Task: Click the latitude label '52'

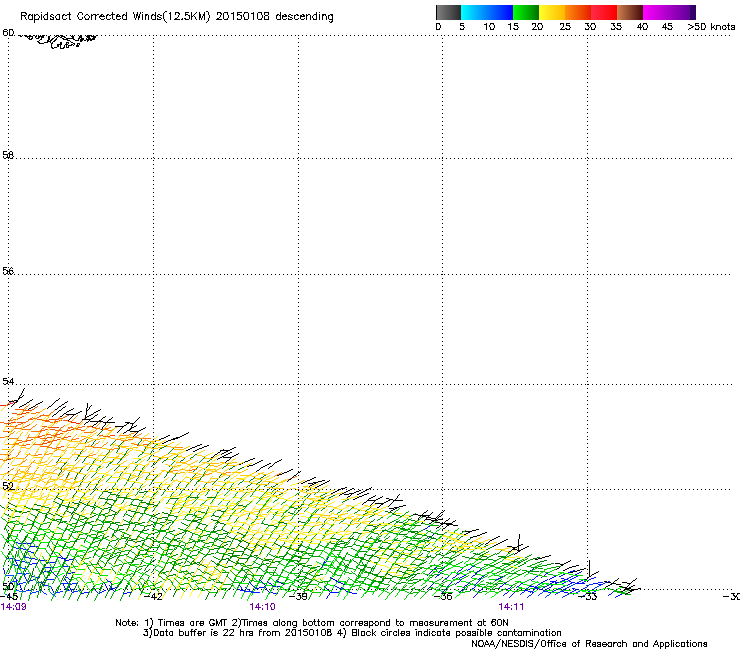Action: 8,486
